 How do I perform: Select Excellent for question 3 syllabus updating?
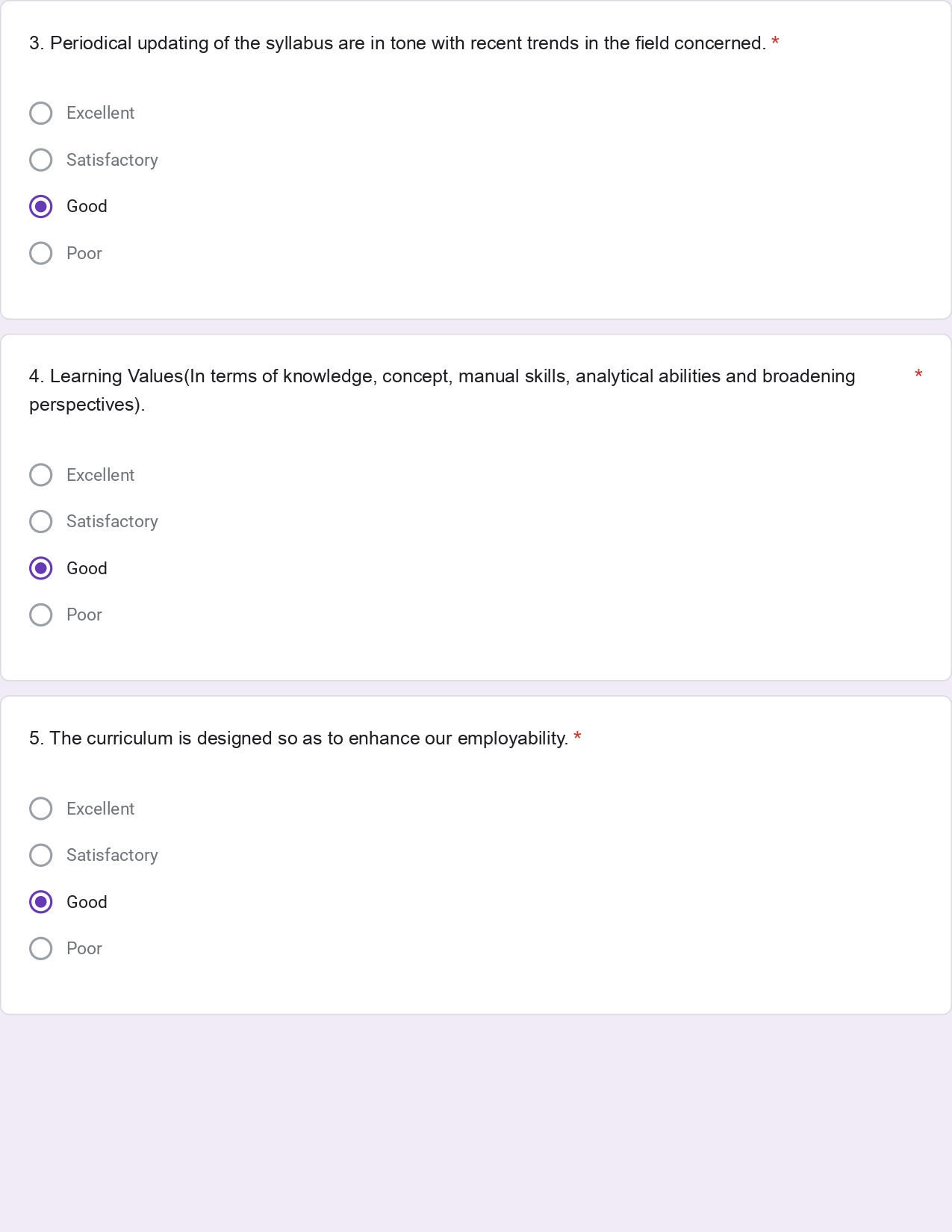click(x=41, y=113)
